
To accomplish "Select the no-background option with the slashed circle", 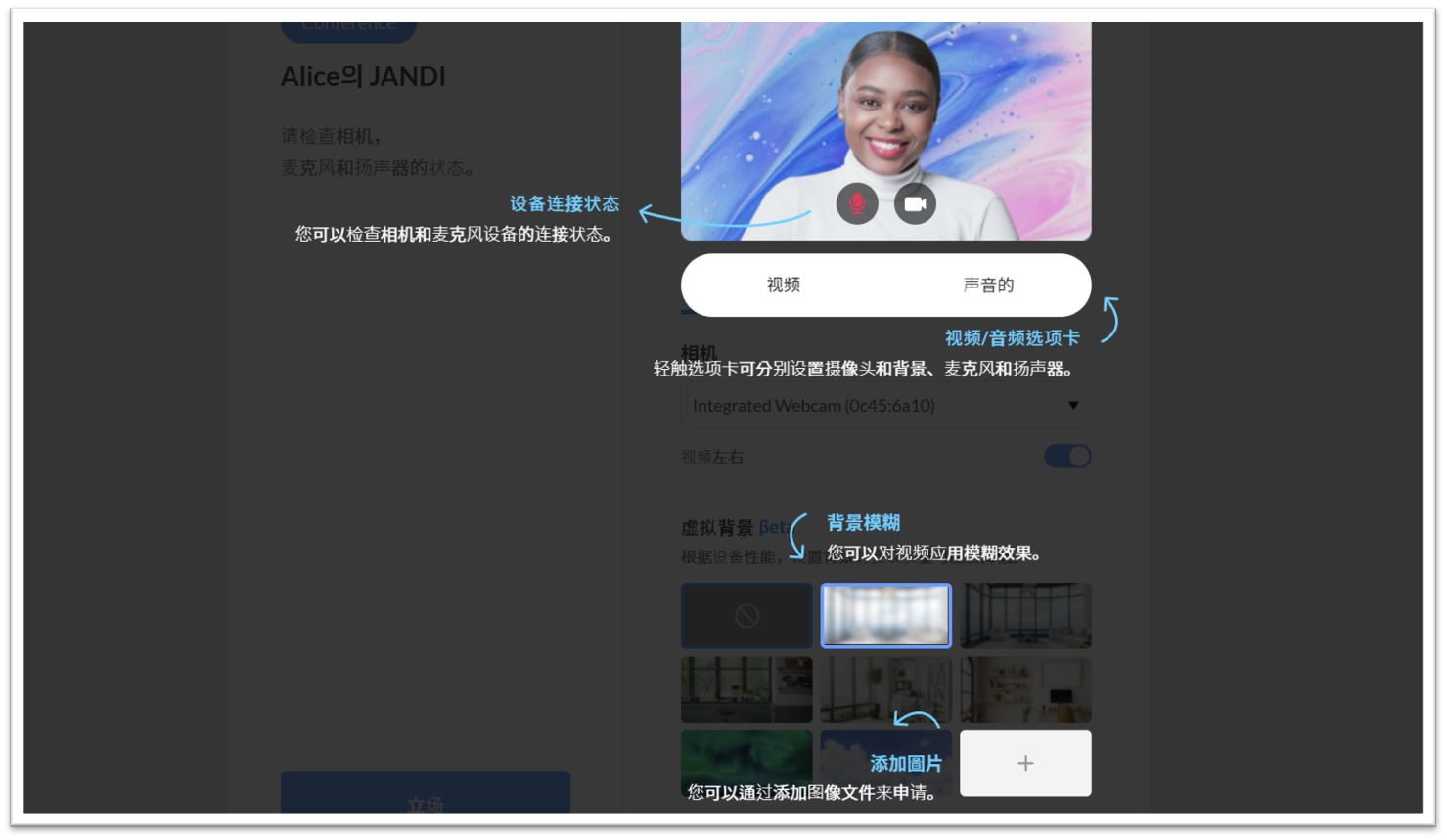I will tap(746, 616).
